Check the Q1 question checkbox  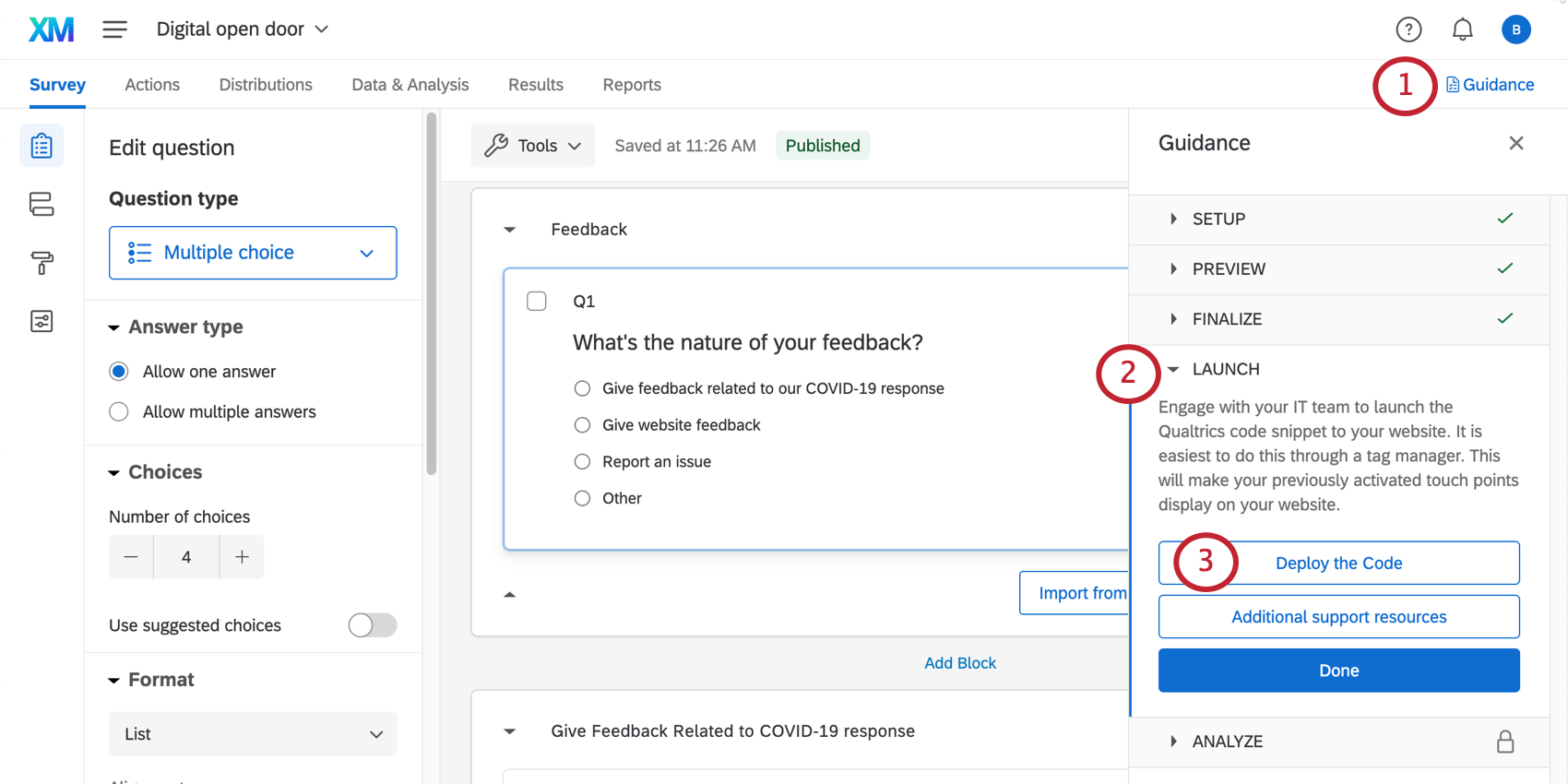(537, 301)
